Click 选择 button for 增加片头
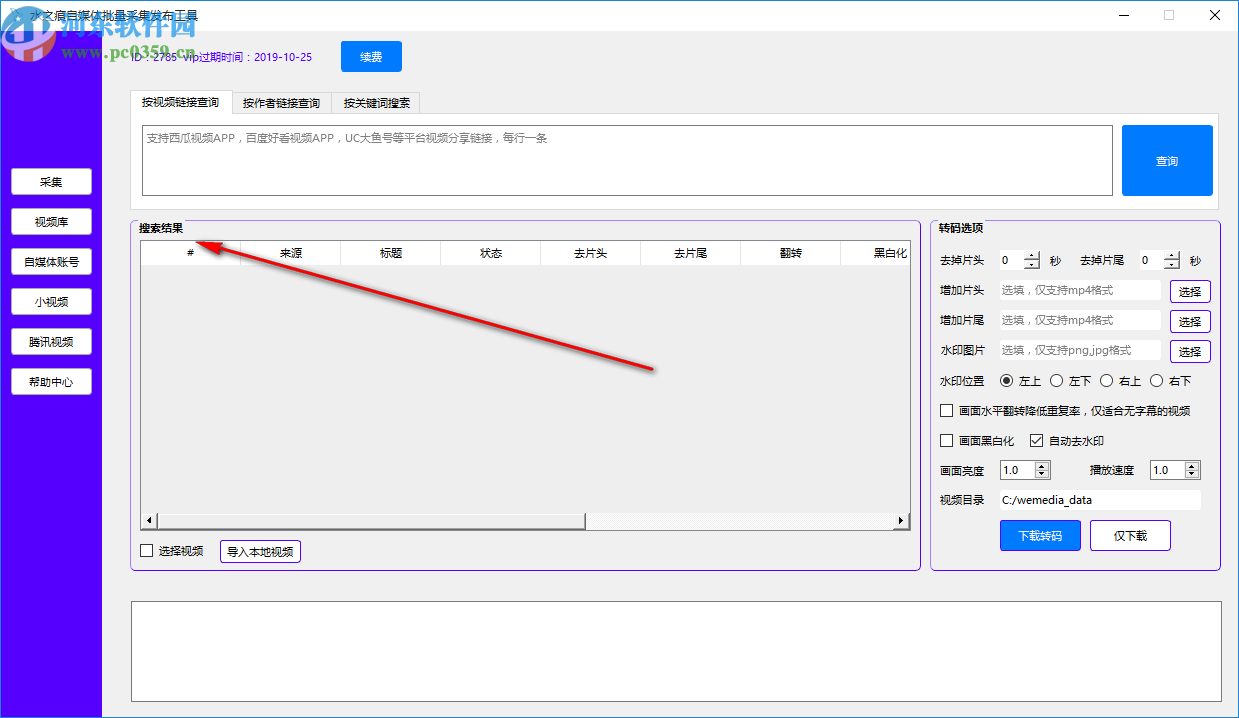The image size is (1239, 718). [1190, 292]
